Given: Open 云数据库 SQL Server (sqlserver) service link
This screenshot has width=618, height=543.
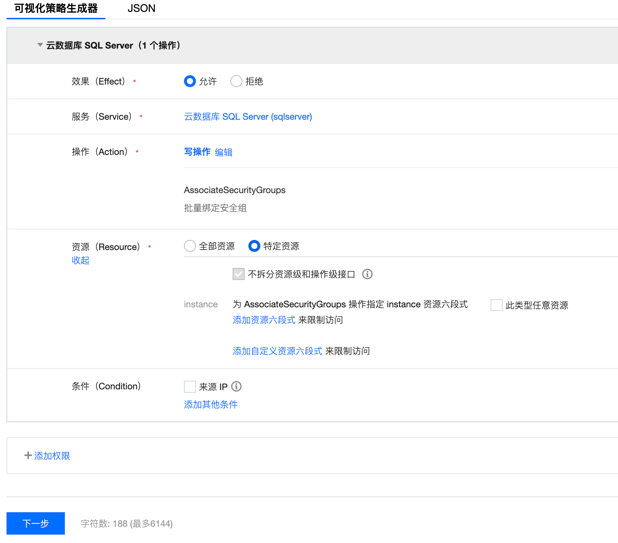Looking at the screenshot, I should click(247, 117).
